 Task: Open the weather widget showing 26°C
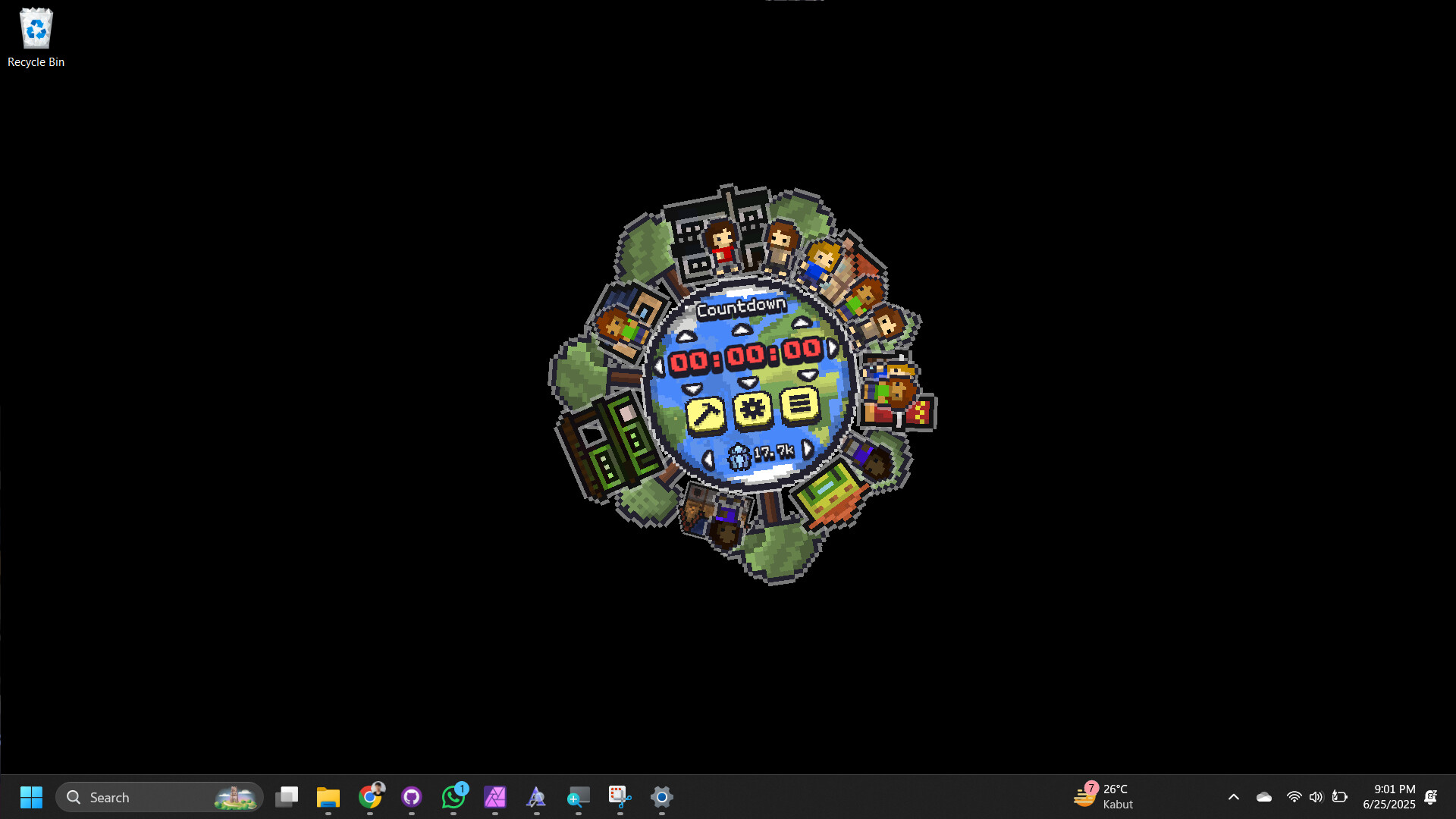(1104, 797)
